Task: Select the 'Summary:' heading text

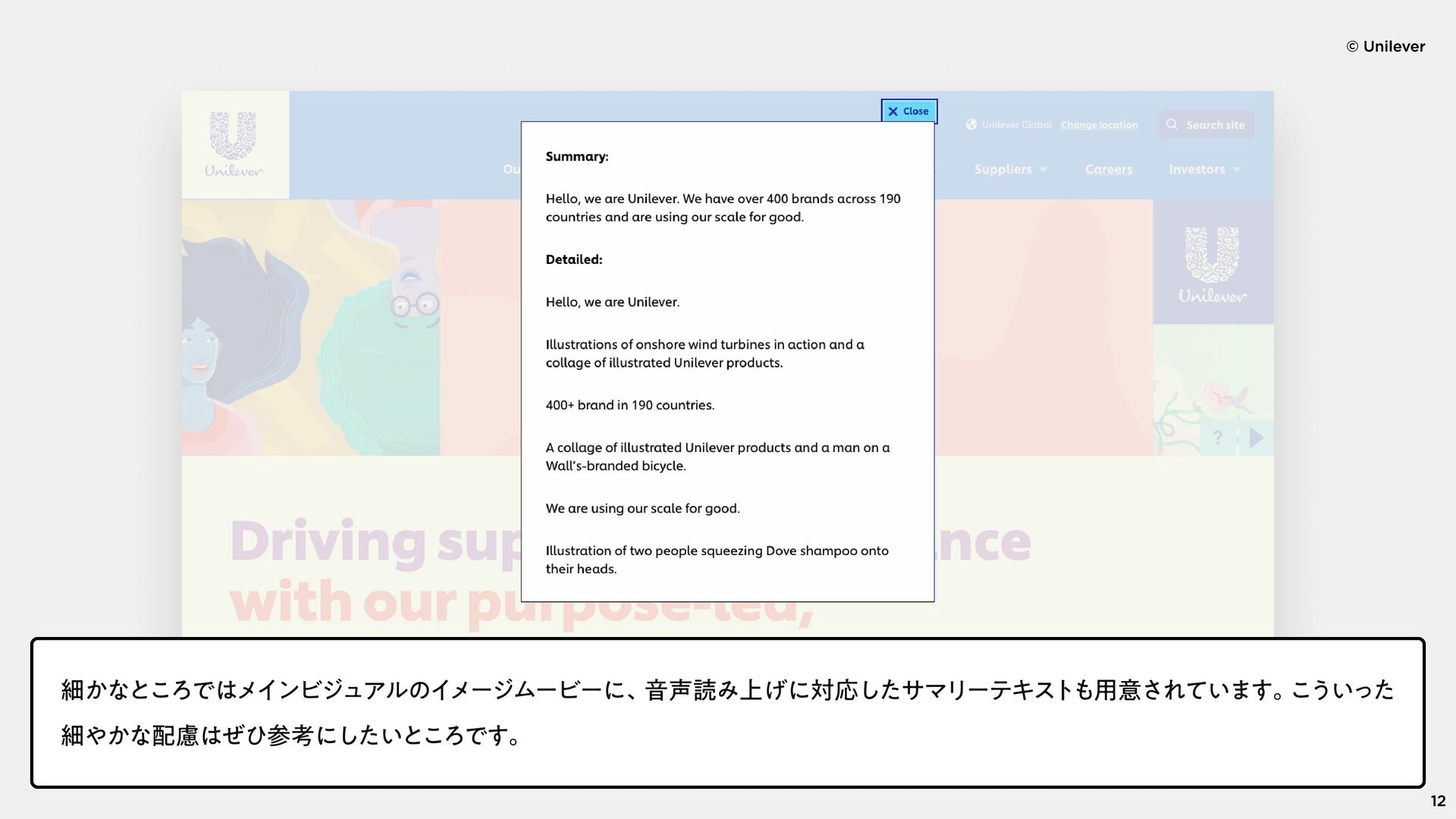Action: tap(576, 156)
